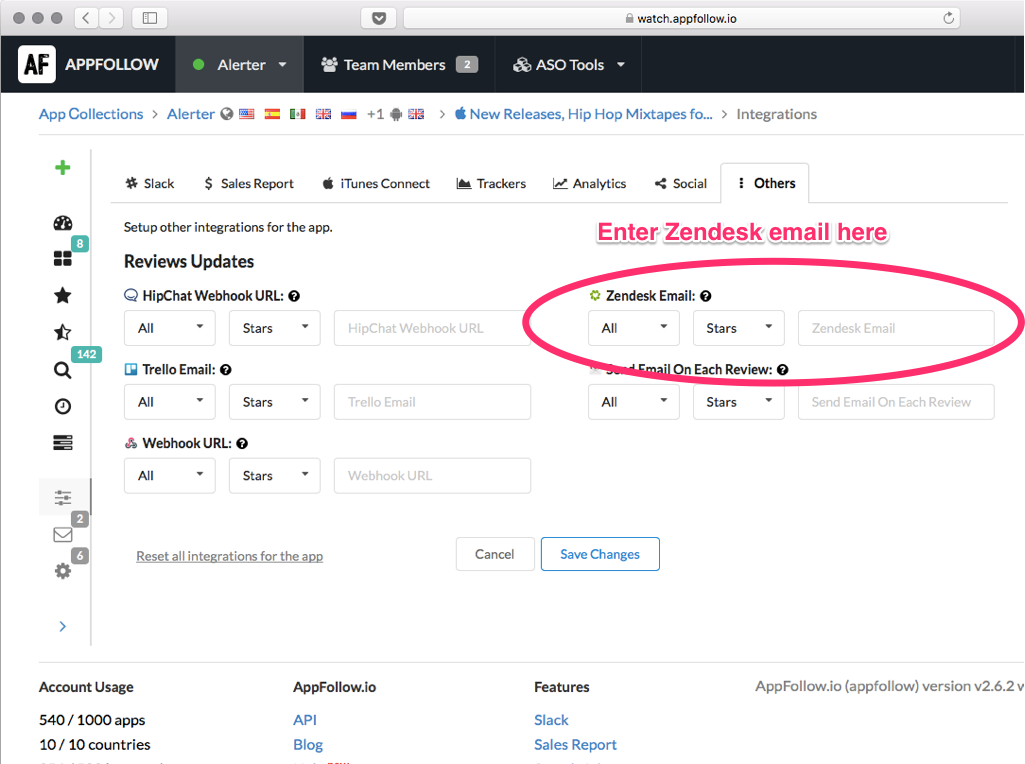Click the Trello Email help question icon
The height and width of the screenshot is (764, 1025).
coord(226,370)
